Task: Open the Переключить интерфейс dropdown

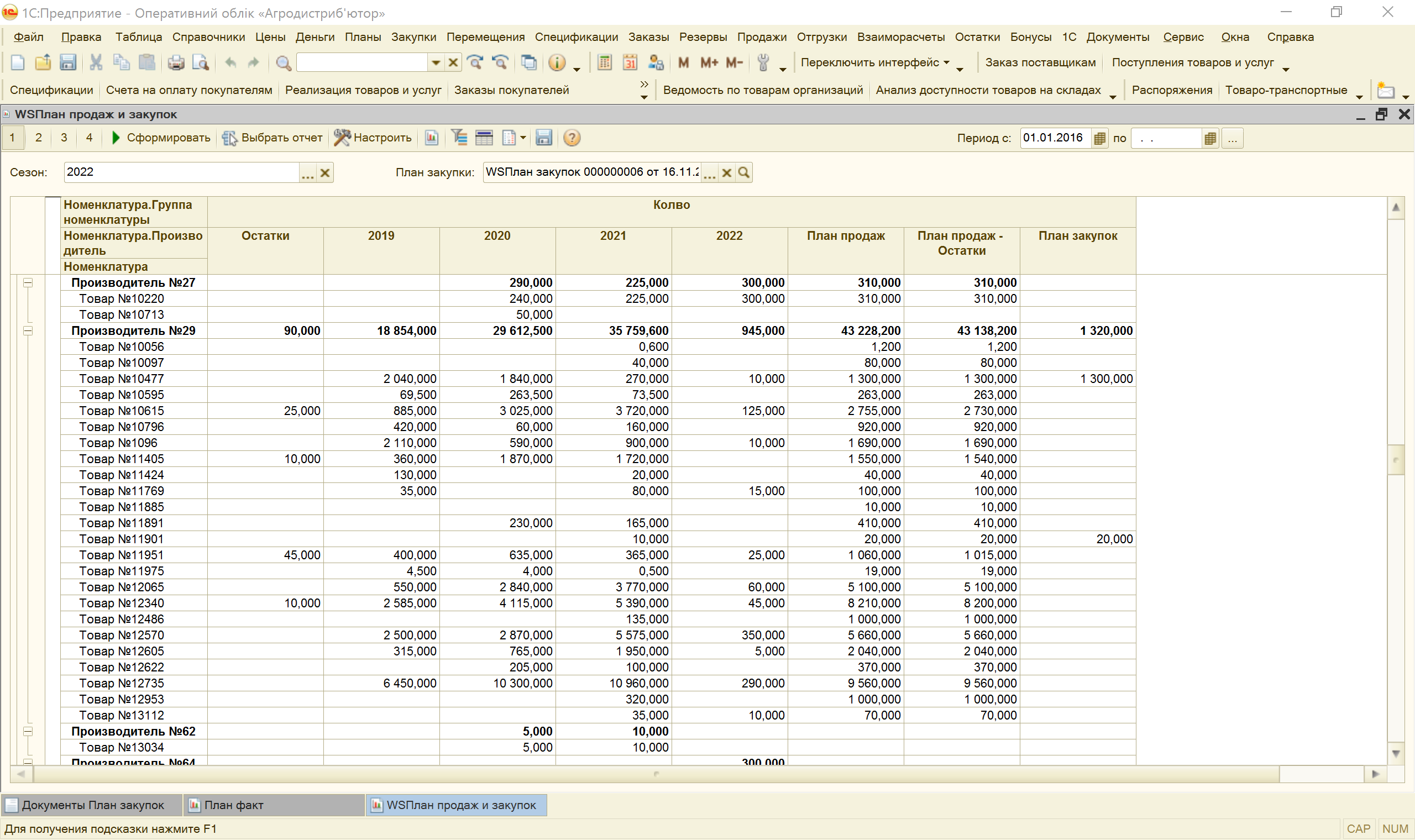Action: [874, 62]
